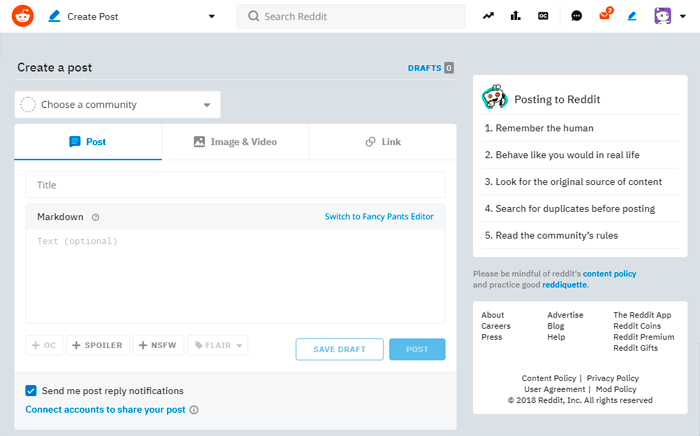Open the Advertise footer link

click(x=565, y=315)
